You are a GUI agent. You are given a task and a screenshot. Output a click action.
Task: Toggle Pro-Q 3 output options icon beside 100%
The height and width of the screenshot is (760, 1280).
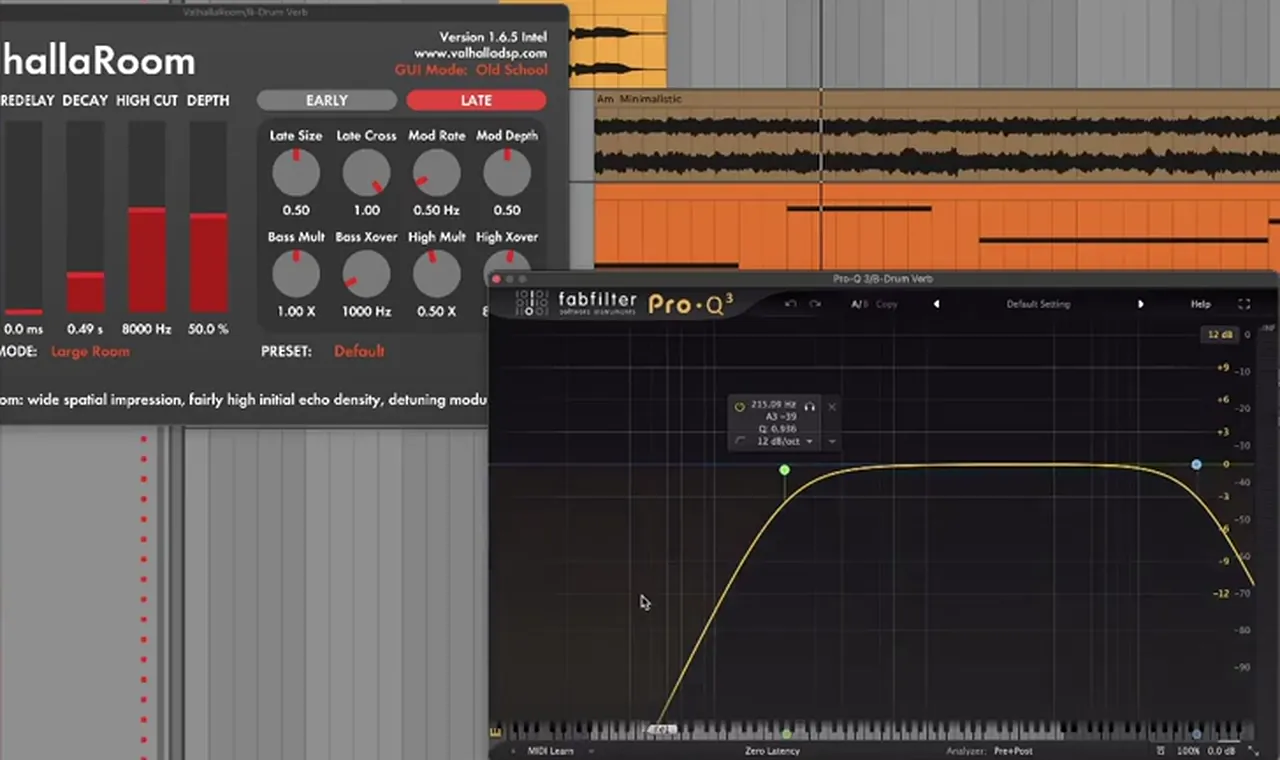[x=1160, y=750]
